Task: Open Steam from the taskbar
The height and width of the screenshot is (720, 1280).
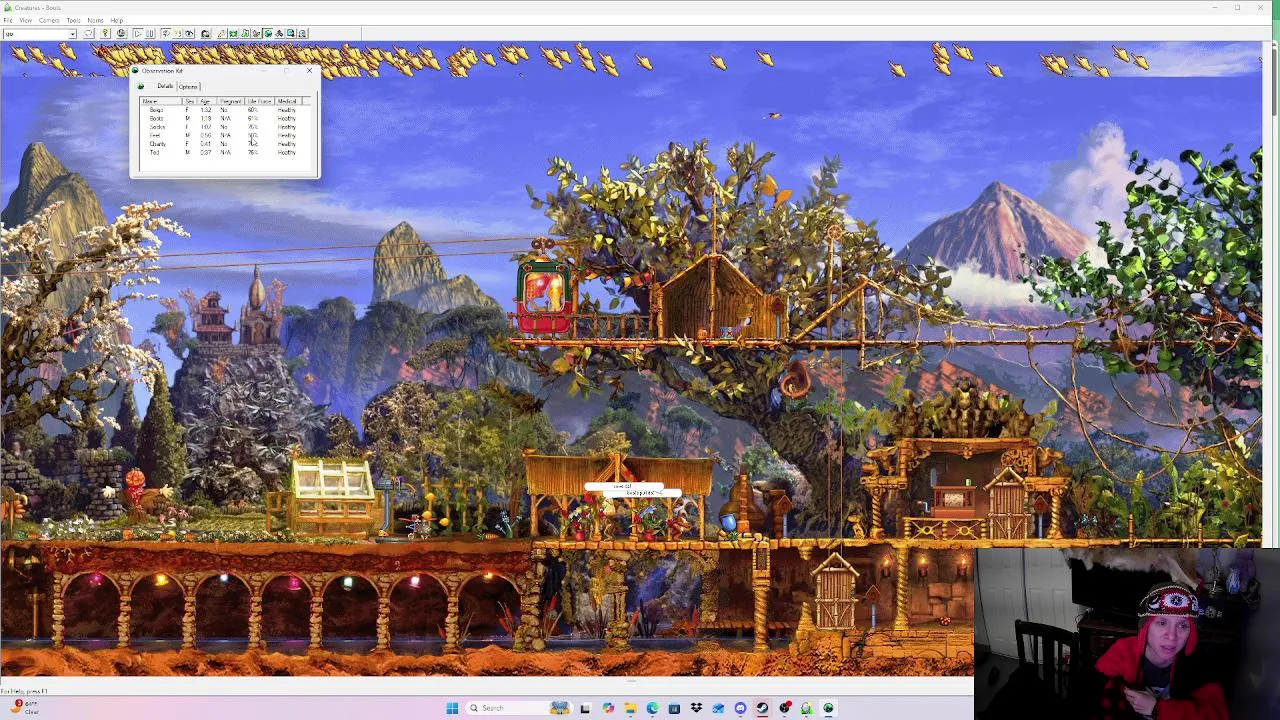Action: tap(762, 708)
